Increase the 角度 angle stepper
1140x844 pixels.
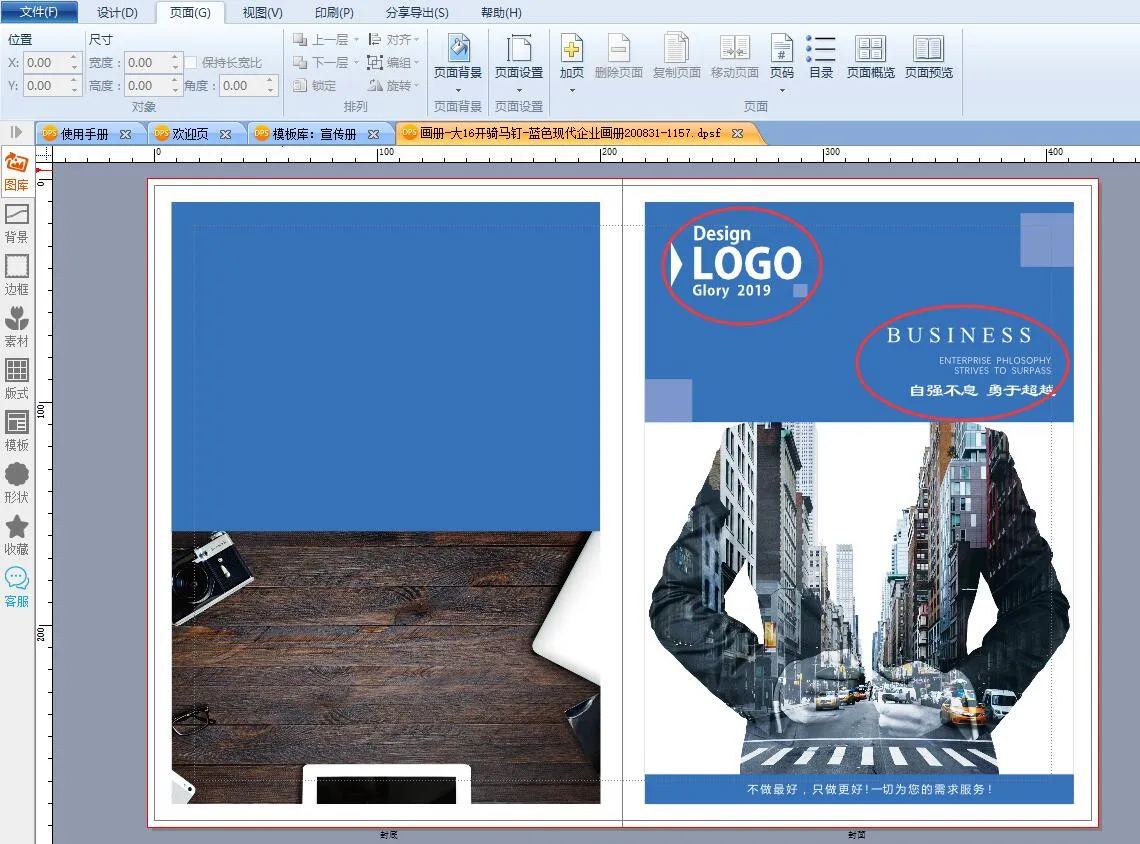click(x=270, y=81)
